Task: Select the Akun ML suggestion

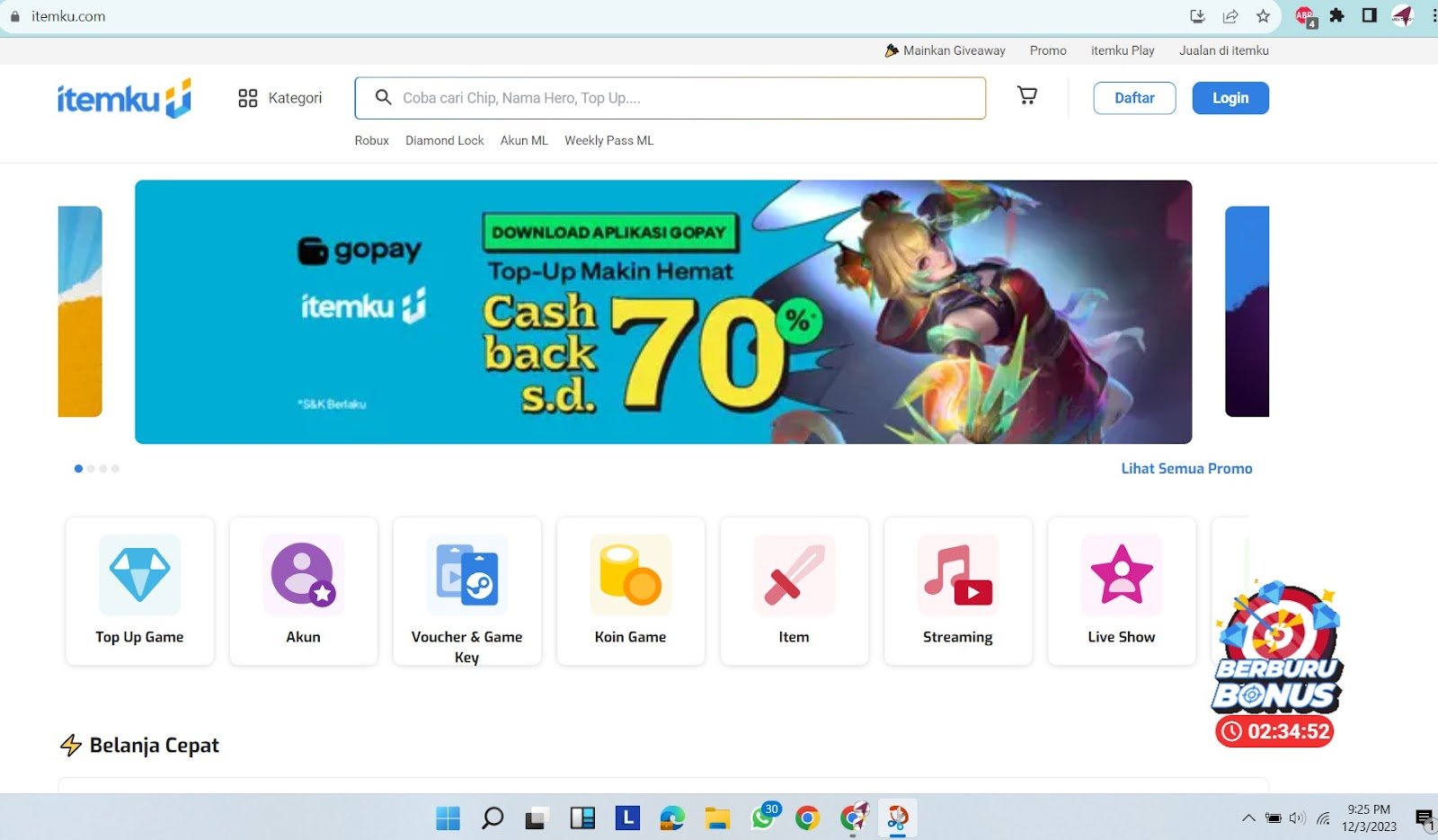Action: 524,140
